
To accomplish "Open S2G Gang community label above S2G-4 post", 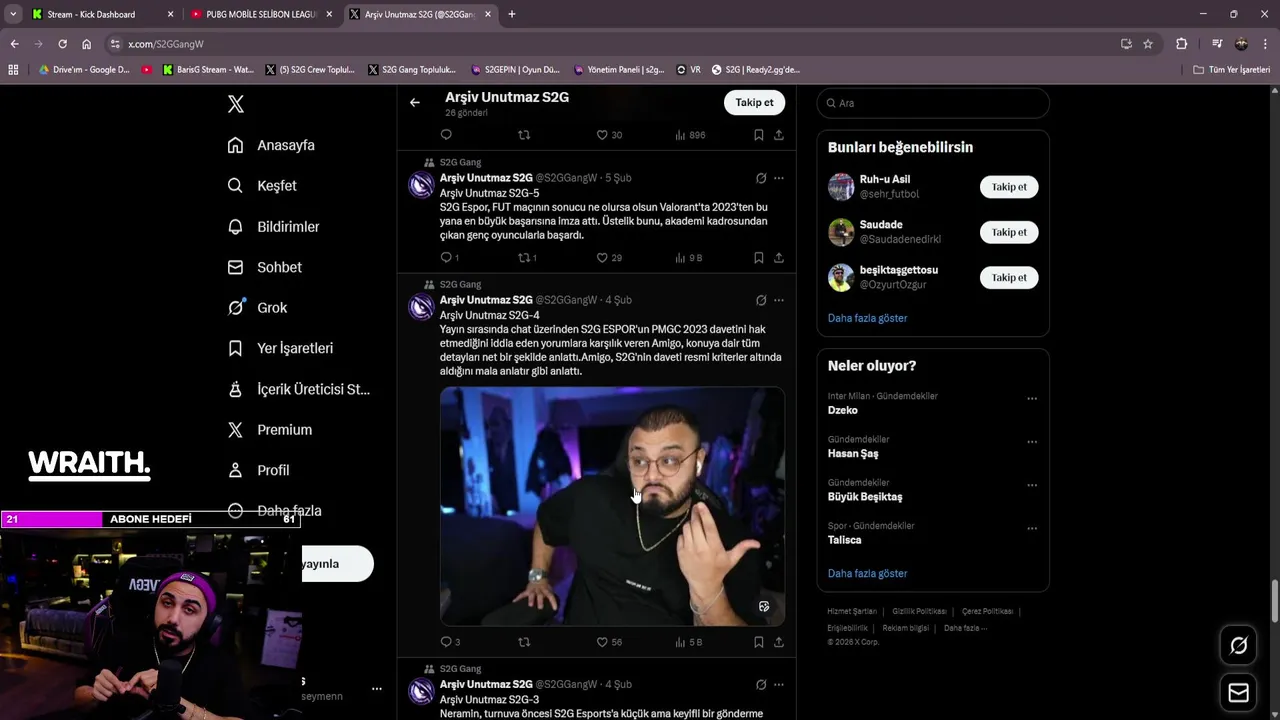I will [460, 285].
